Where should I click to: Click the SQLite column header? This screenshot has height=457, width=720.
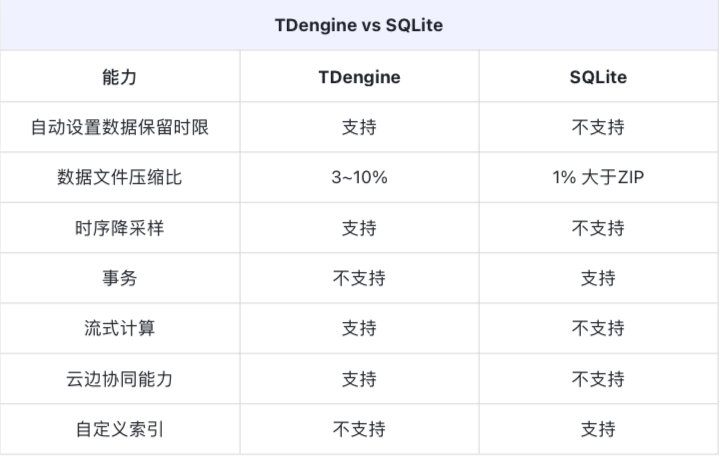coord(598,77)
